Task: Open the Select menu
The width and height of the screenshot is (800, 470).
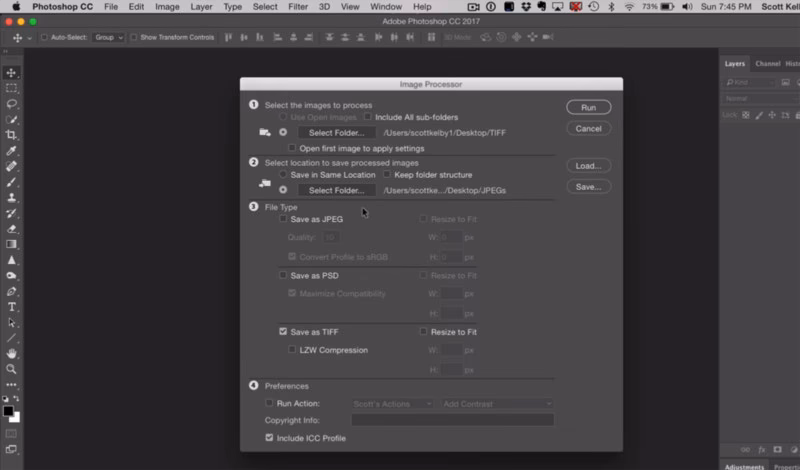Action: point(265,7)
